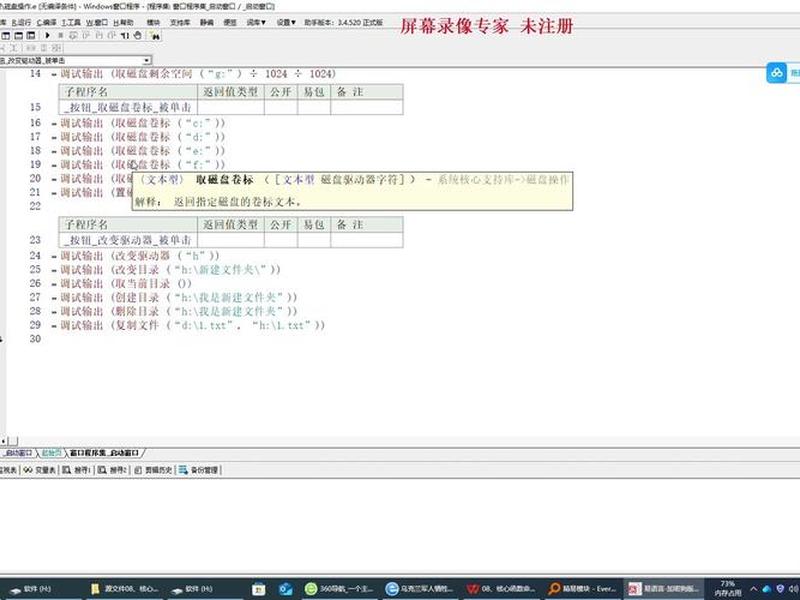Screen dimensions: 800x600
Task: Click the stop execution square icon
Action: (60, 35)
